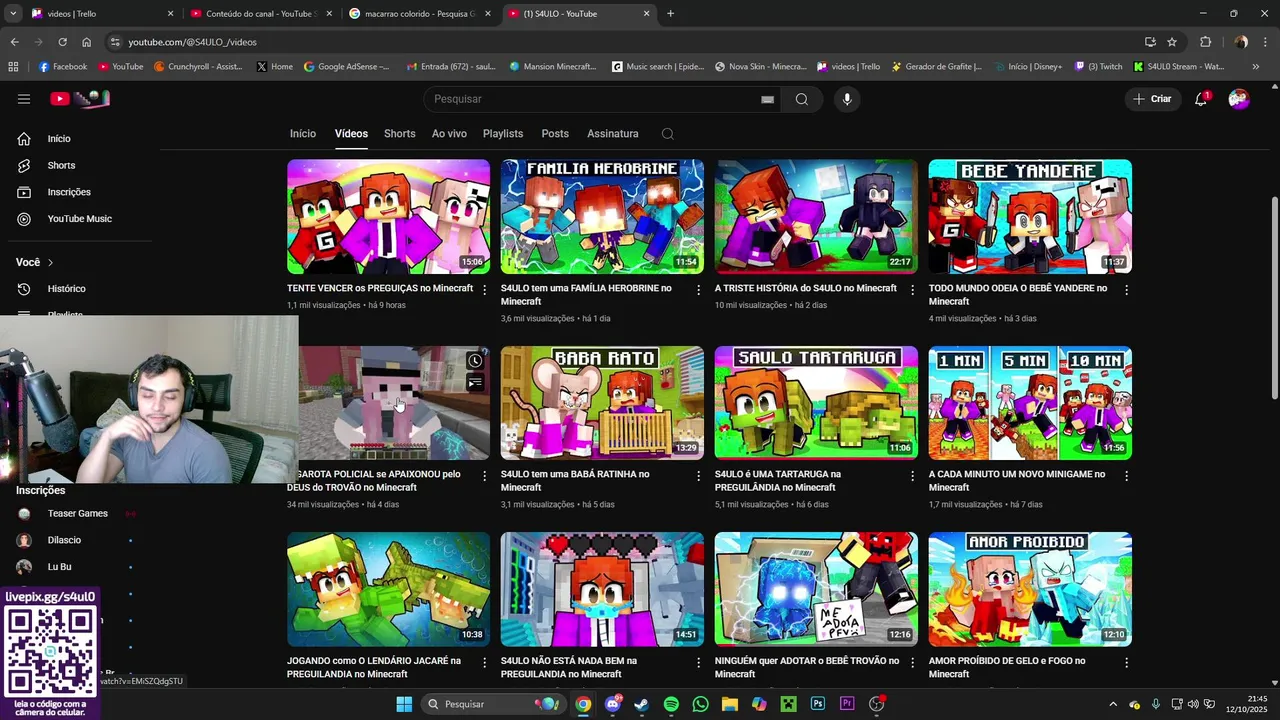Open options for BEBÊ YANDERE video
The width and height of the screenshot is (1280, 720).
click(x=1126, y=289)
